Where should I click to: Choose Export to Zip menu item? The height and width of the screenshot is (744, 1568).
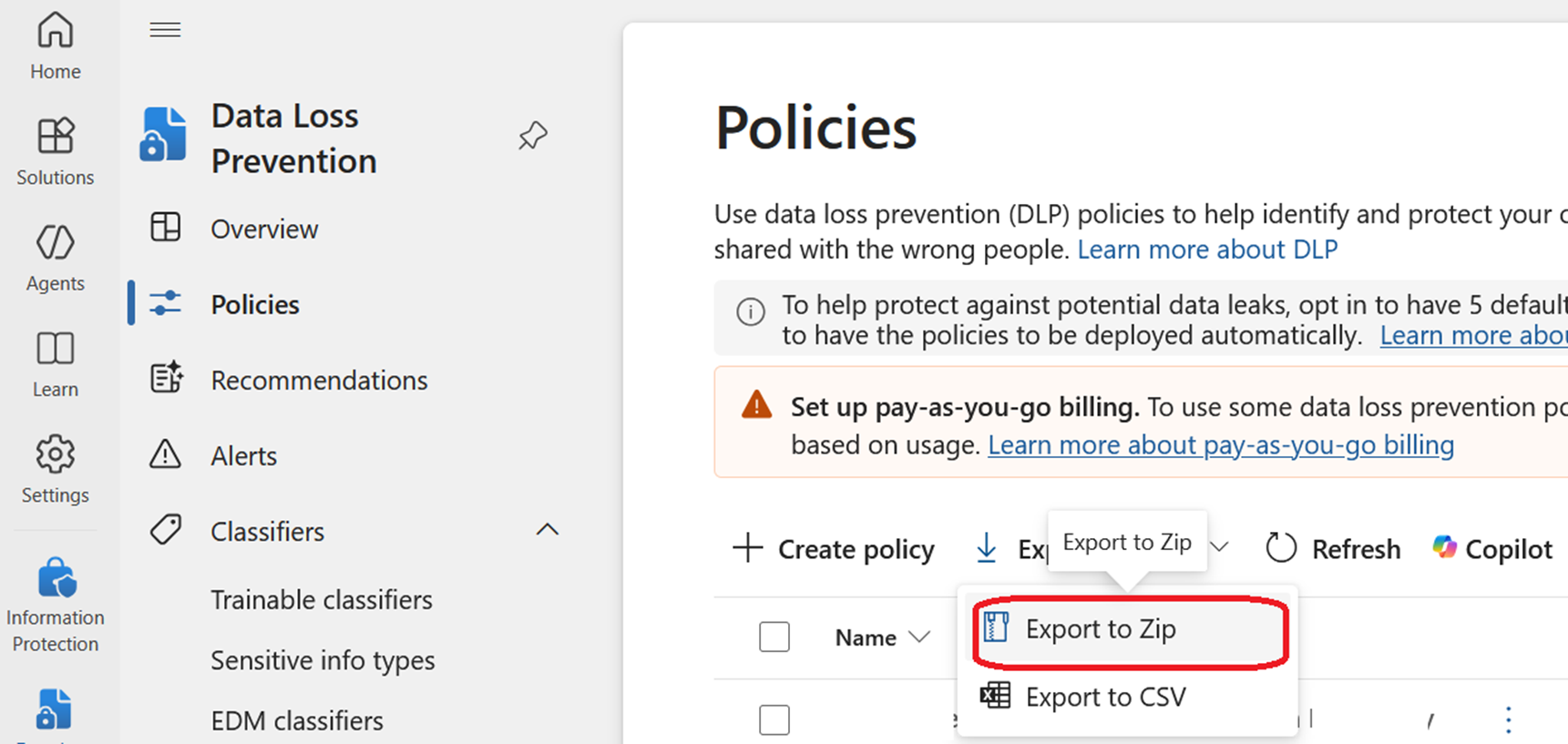tap(1129, 629)
